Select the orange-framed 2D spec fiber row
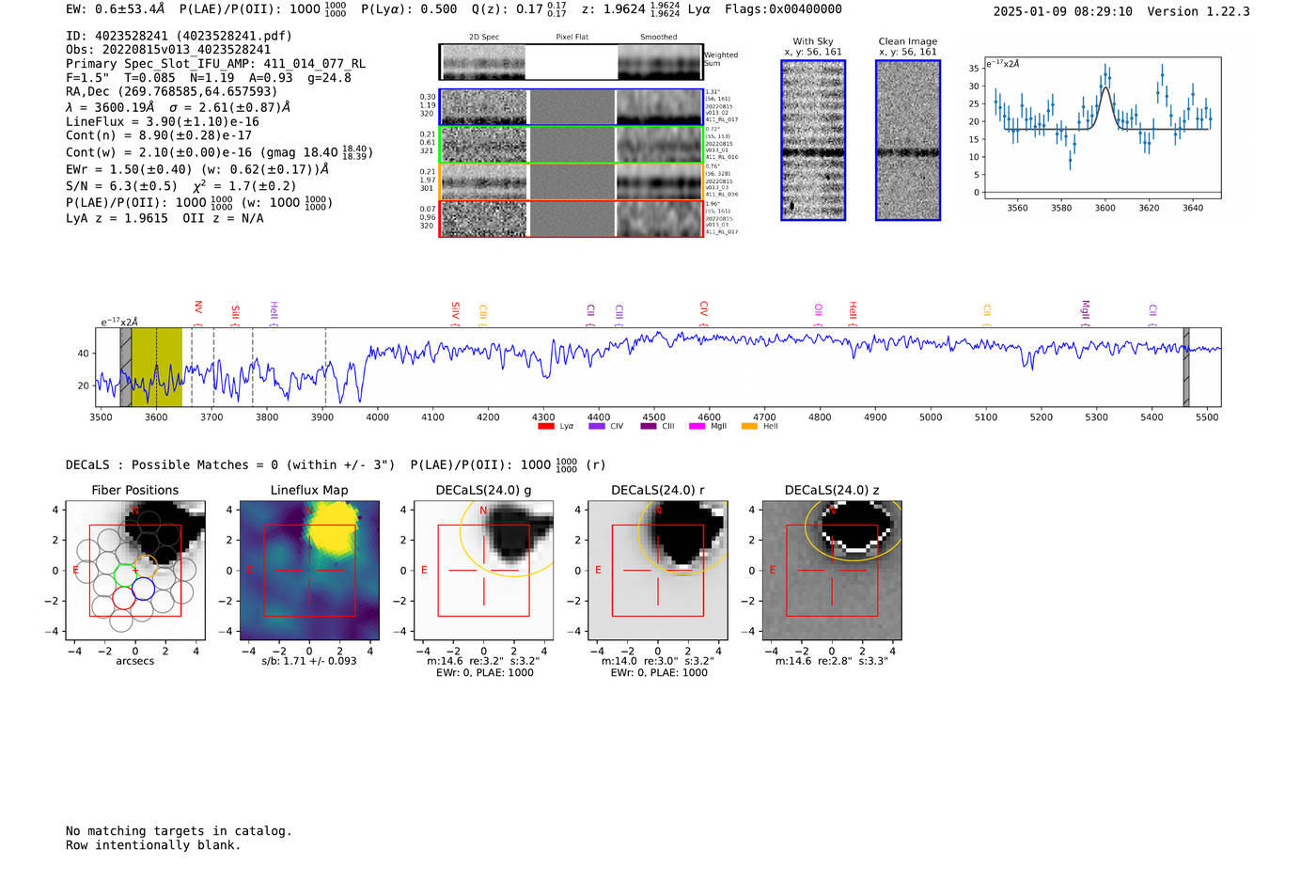This screenshot has width=1316, height=896. (x=572, y=181)
